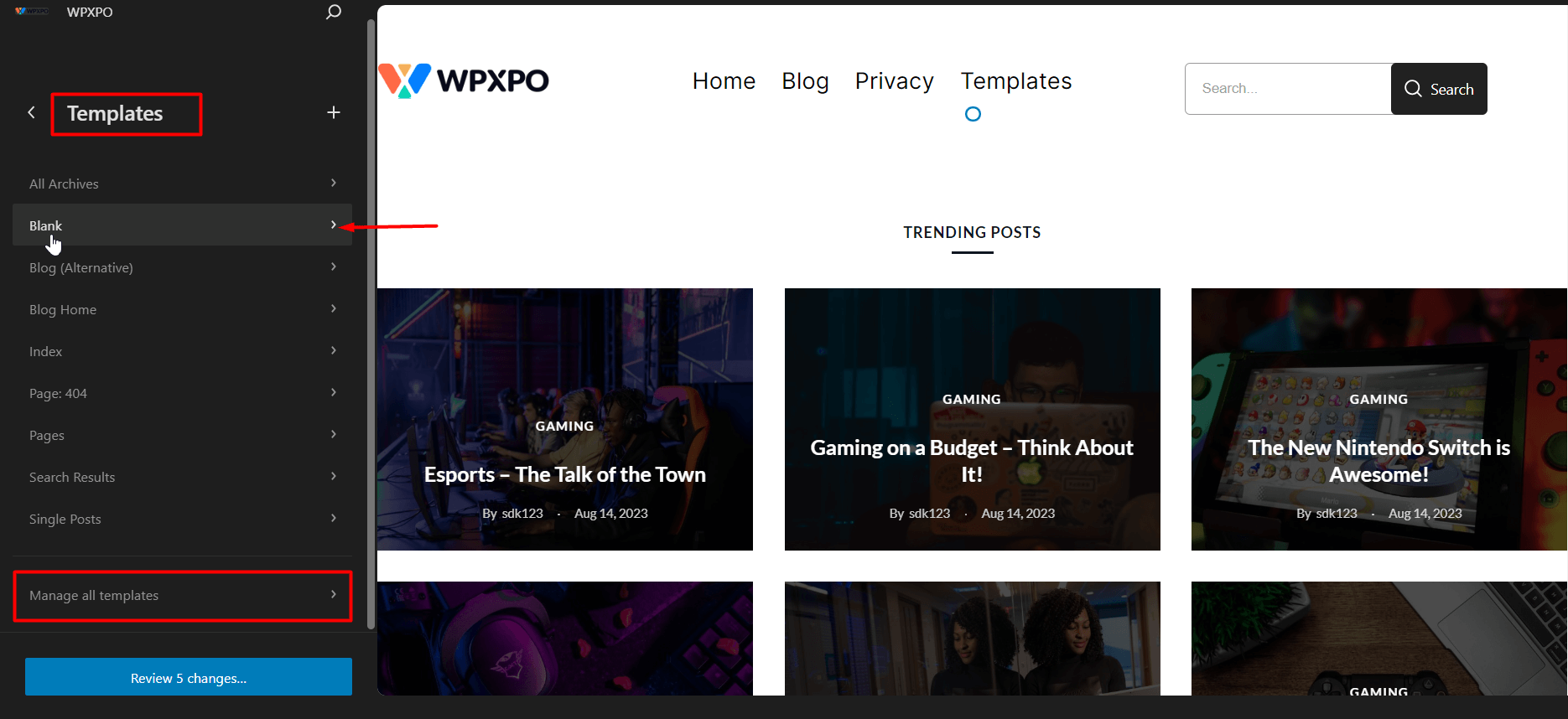Image resolution: width=1568 pixels, height=719 pixels.
Task: Open Manage all templates
Action: coord(183,595)
